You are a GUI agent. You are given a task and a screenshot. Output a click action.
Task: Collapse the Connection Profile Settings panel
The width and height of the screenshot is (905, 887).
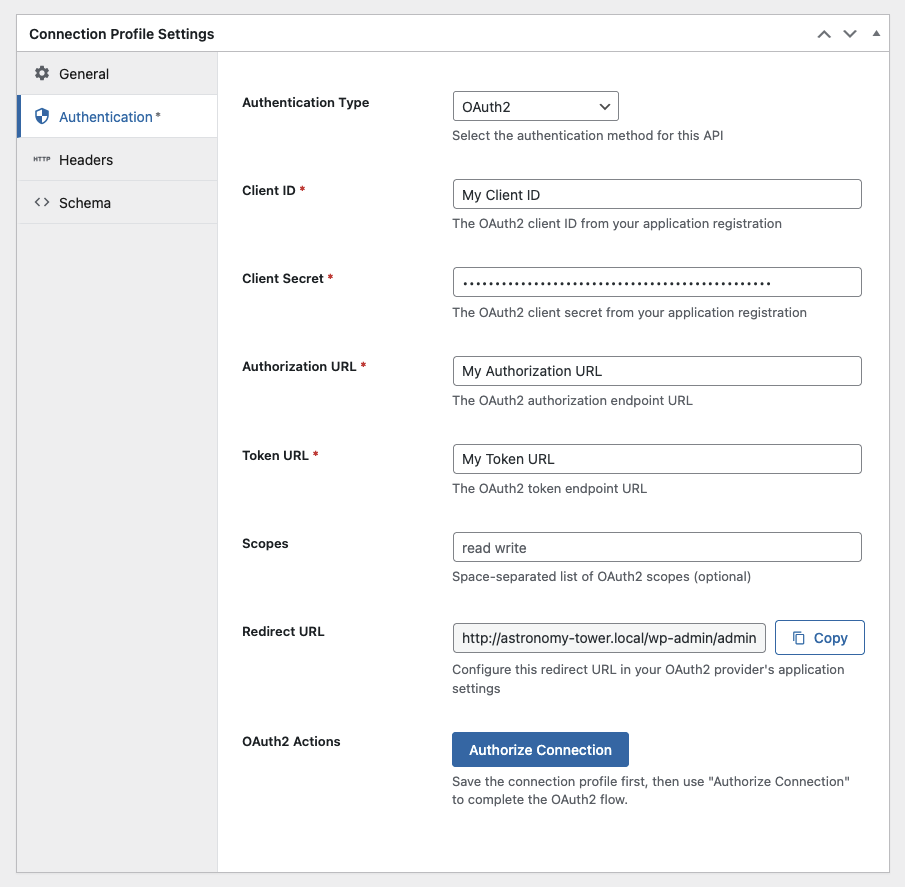coord(876,33)
